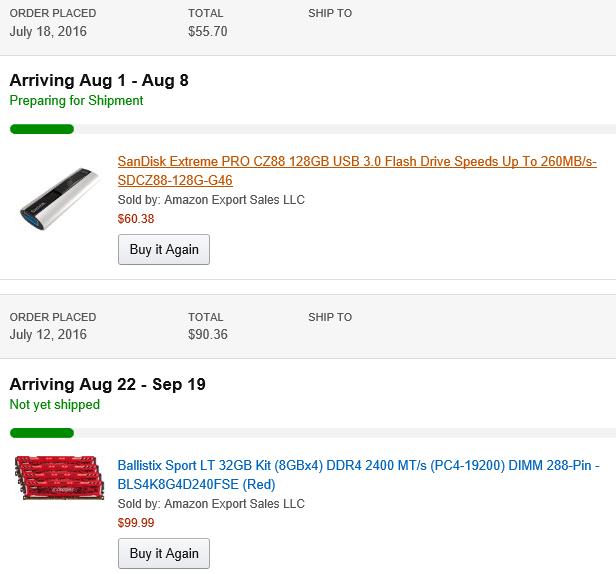Click the Not yet shipped status text

tap(55, 405)
